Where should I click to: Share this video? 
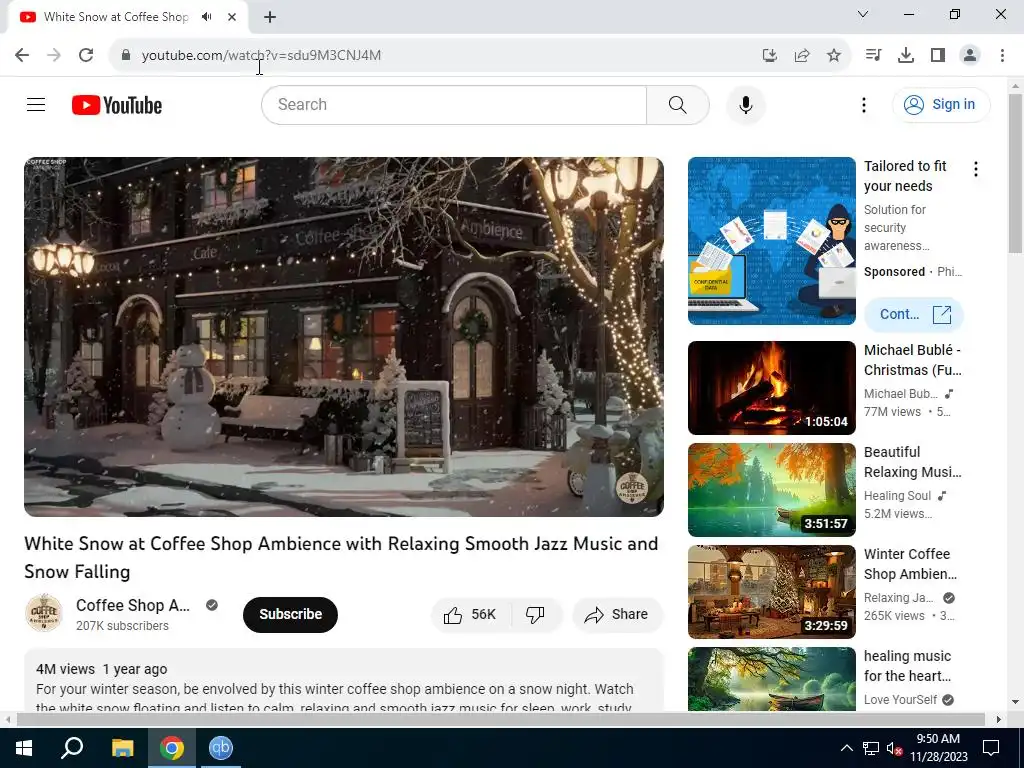(x=617, y=615)
